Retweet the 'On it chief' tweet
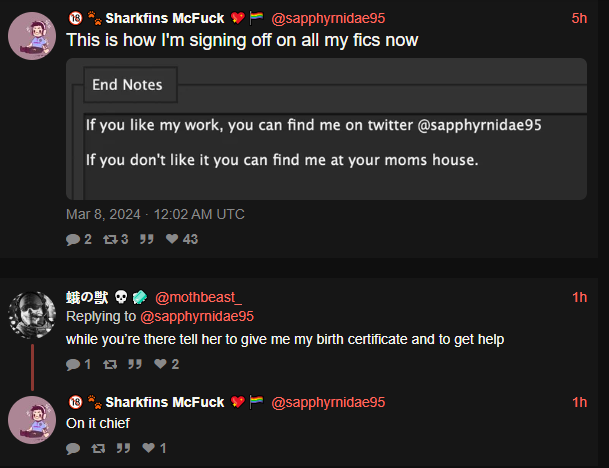609x468 pixels. click(x=98, y=449)
